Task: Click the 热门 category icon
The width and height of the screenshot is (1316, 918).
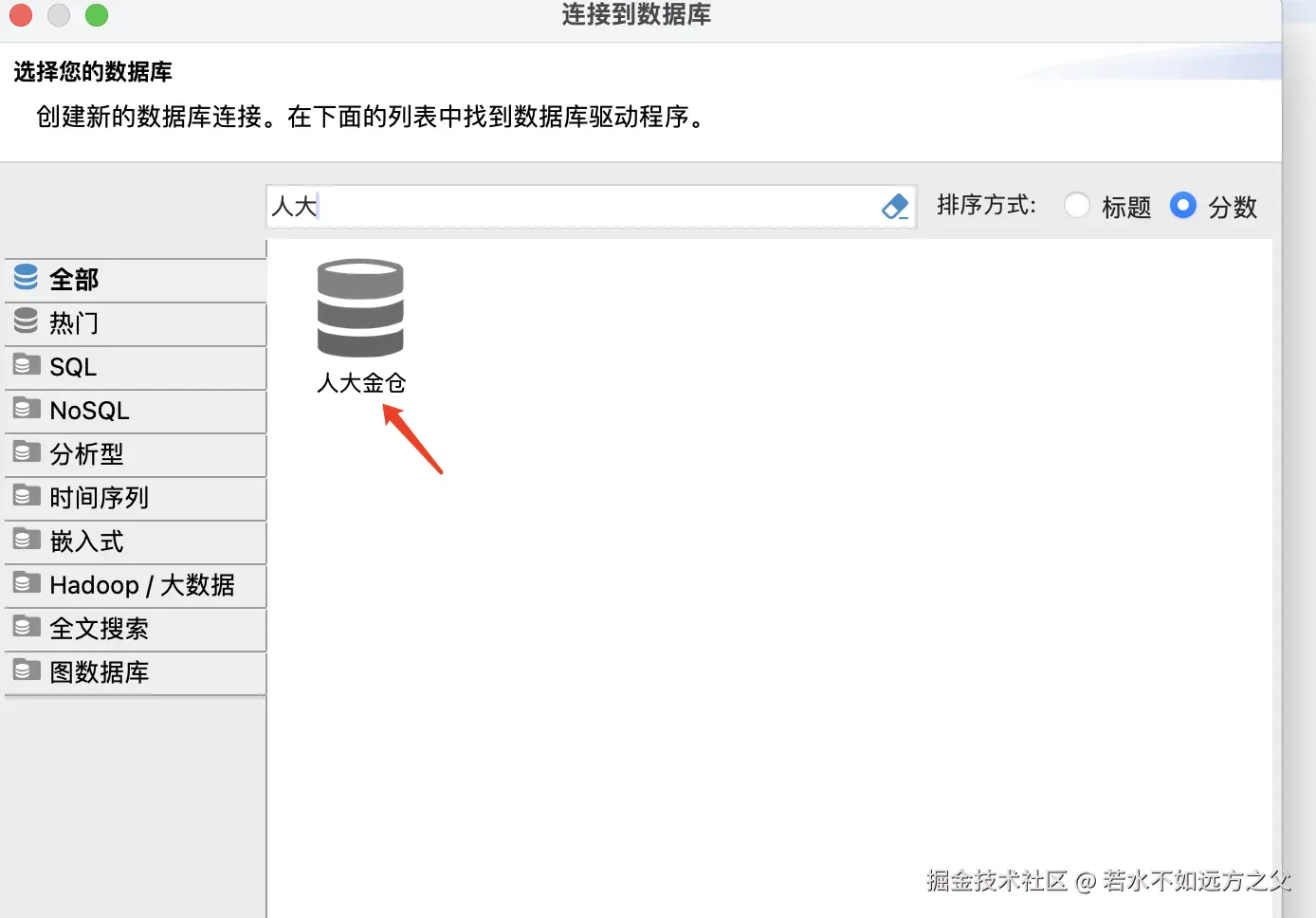Action: 27,321
